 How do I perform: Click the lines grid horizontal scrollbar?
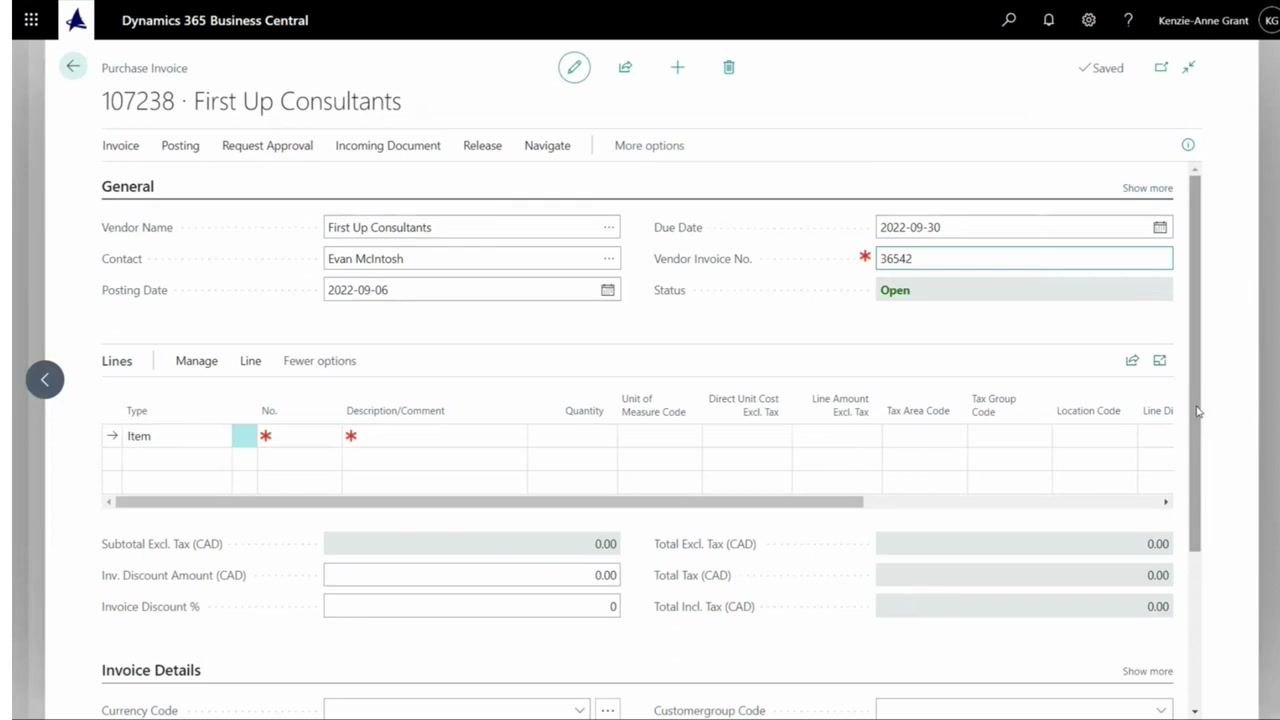click(x=489, y=502)
